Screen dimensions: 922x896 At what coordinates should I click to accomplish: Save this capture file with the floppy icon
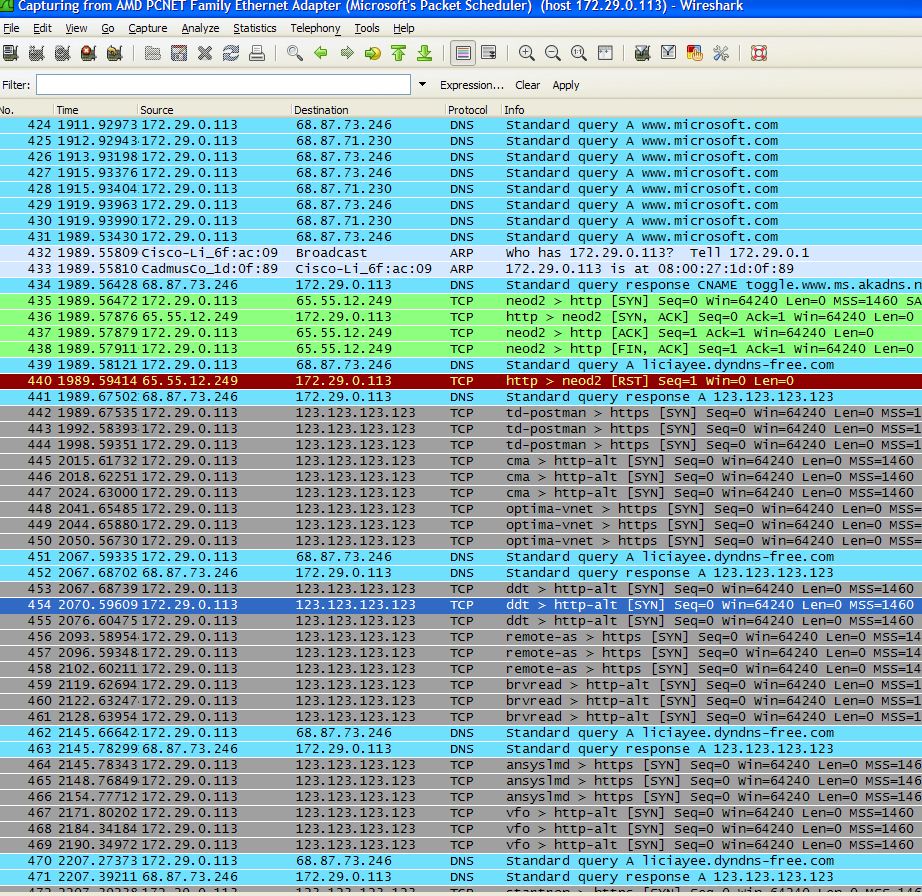coord(179,54)
